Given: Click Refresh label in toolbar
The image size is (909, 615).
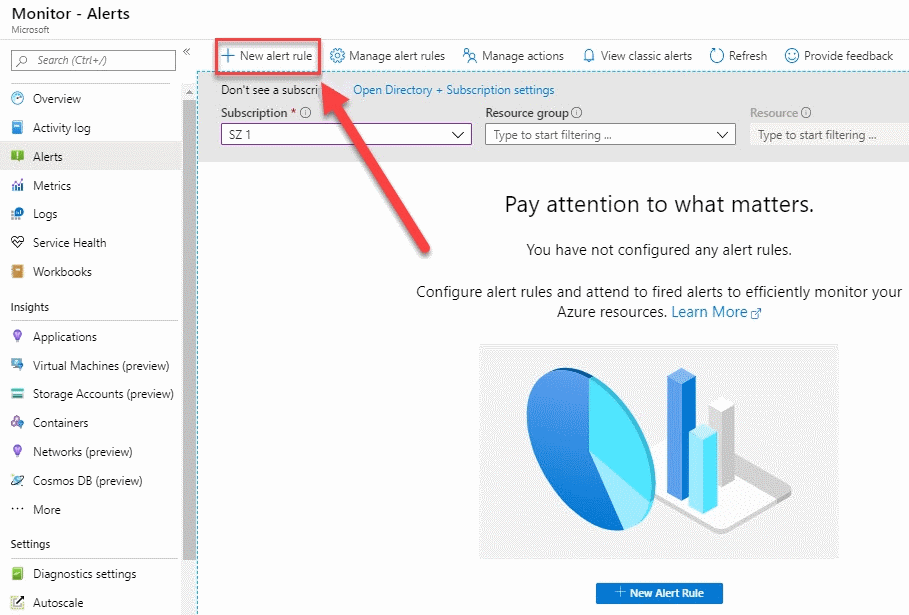Looking at the screenshot, I should (x=747, y=56).
